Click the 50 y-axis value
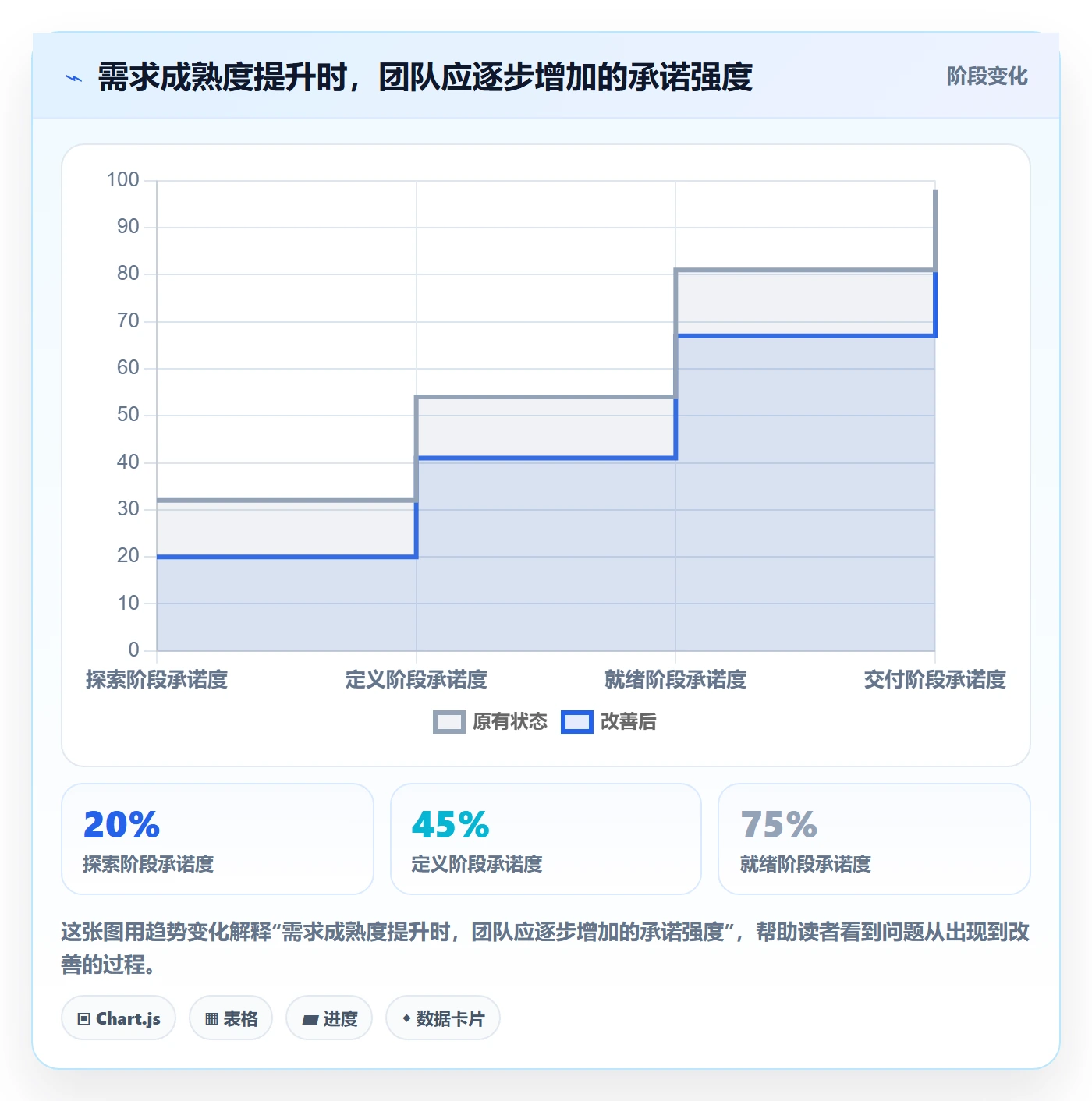 tap(128, 415)
